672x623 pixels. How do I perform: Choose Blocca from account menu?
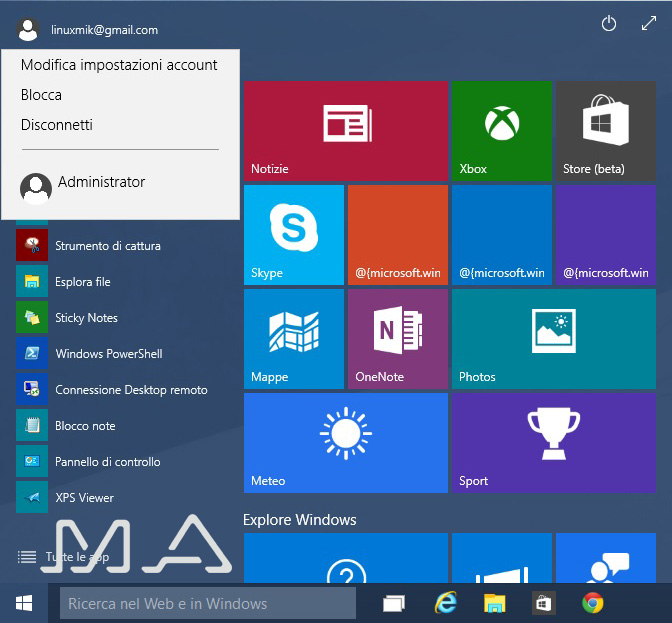[x=41, y=95]
